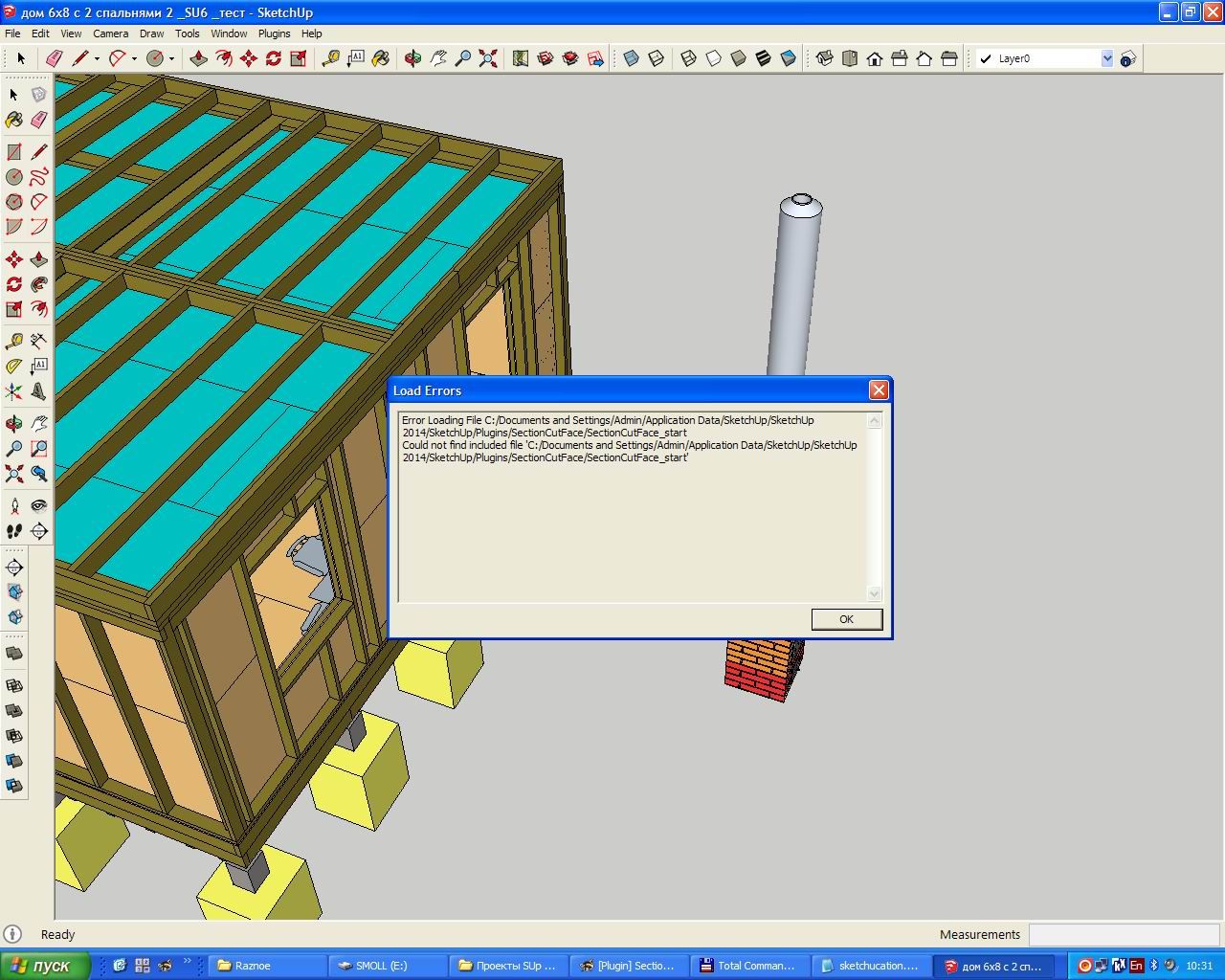Viewport: 1225px width, 980px height.
Task: Choose the 3D Text tool
Action: (39, 390)
